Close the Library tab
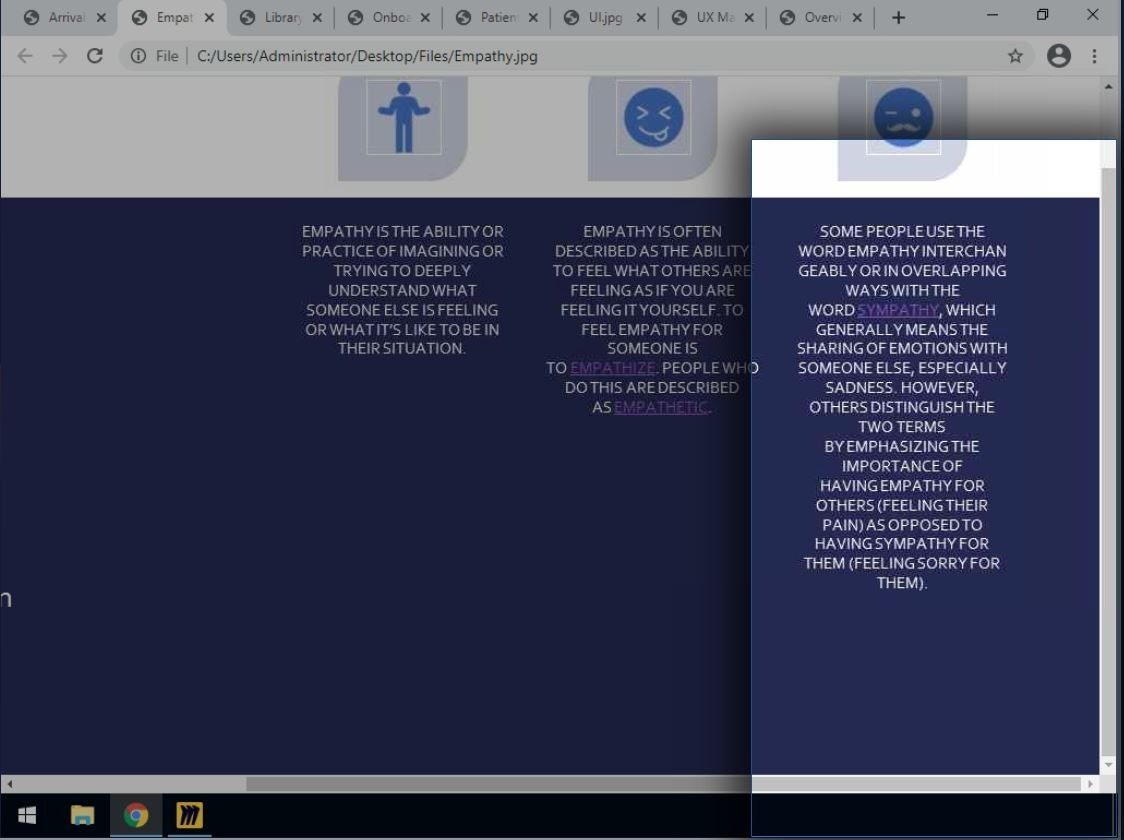Screen dimensions: 1124x840 click(318, 18)
